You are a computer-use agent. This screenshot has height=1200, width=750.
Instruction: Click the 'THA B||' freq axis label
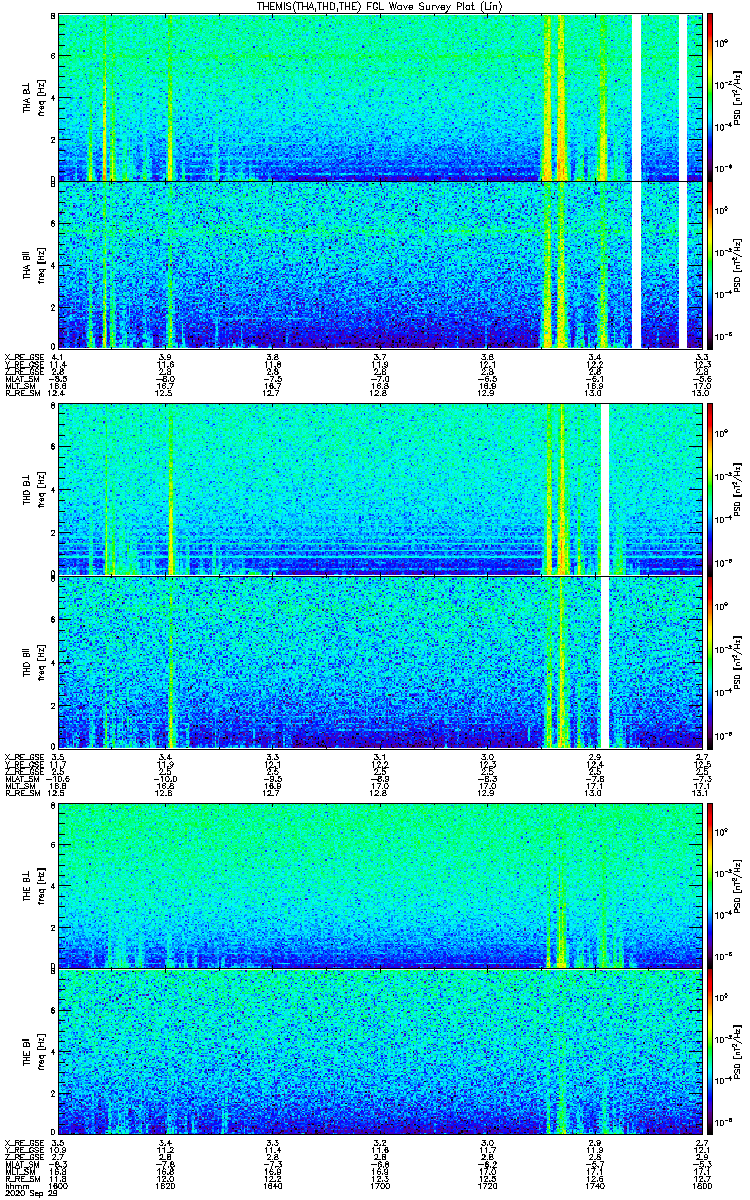tap(33, 265)
